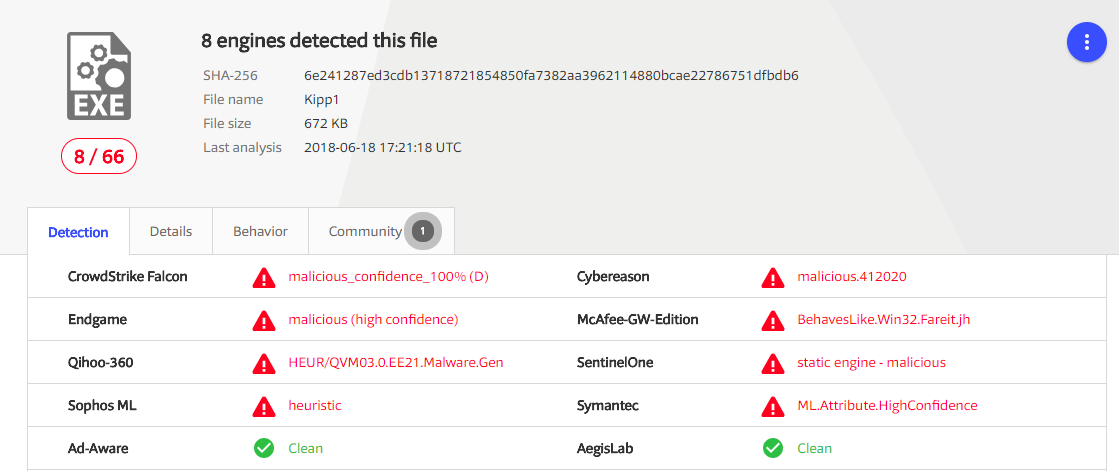Open the three-dot more options menu
This screenshot has height=471, width=1119.
pyautogui.click(x=1086, y=42)
